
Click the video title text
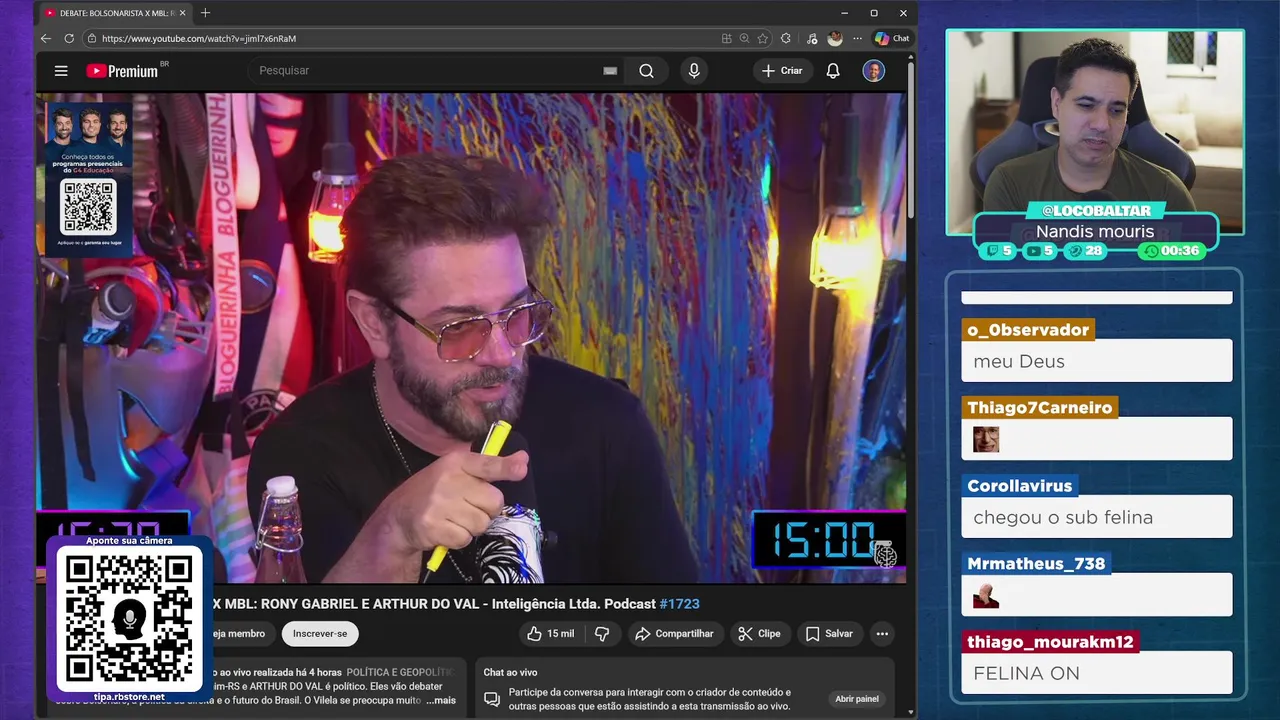[455, 604]
